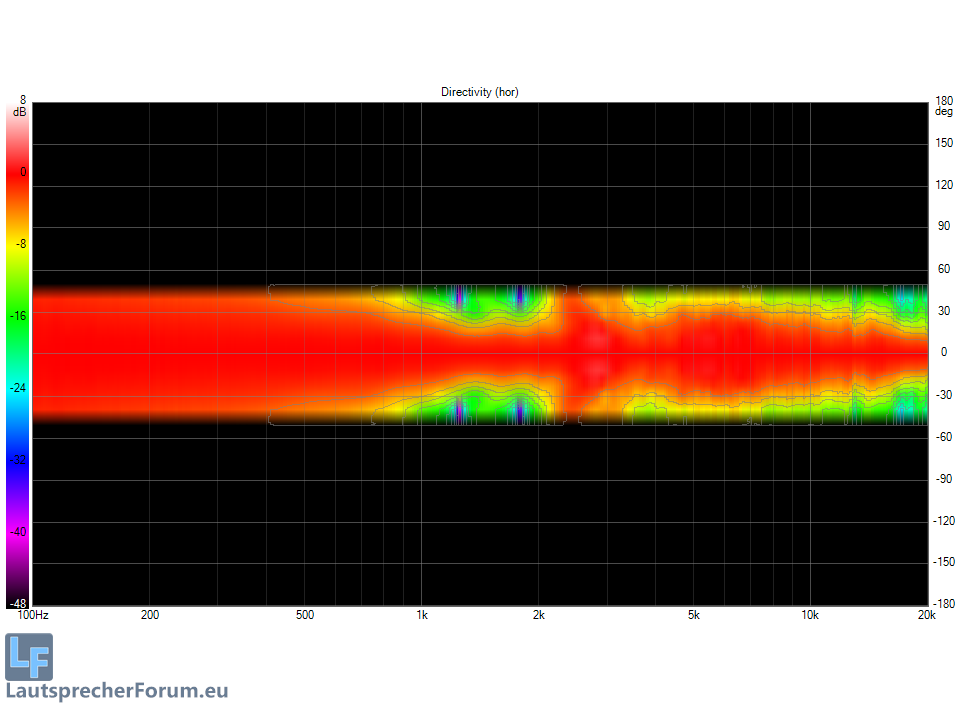Open the LautsprecherForum.eu watermark link
This screenshot has width=960, height=708.
[x=117, y=691]
